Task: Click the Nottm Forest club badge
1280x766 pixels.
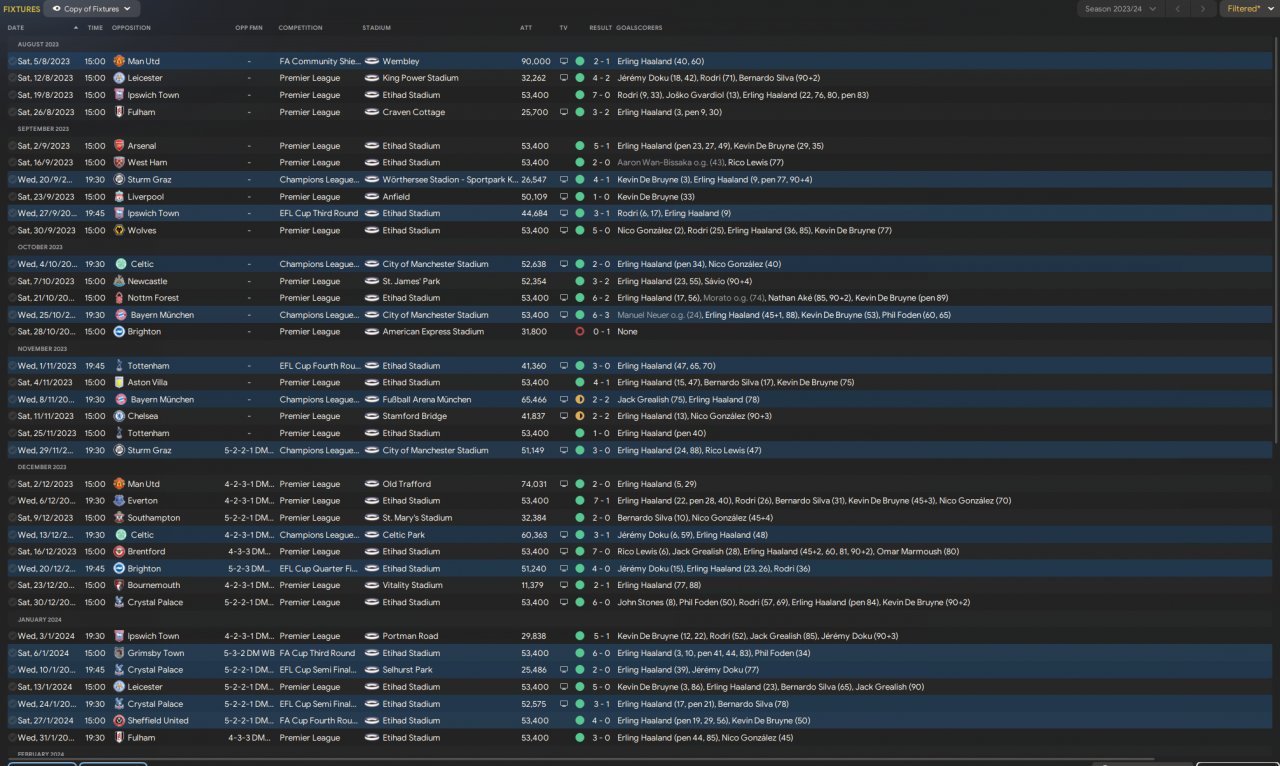Action: 119,298
